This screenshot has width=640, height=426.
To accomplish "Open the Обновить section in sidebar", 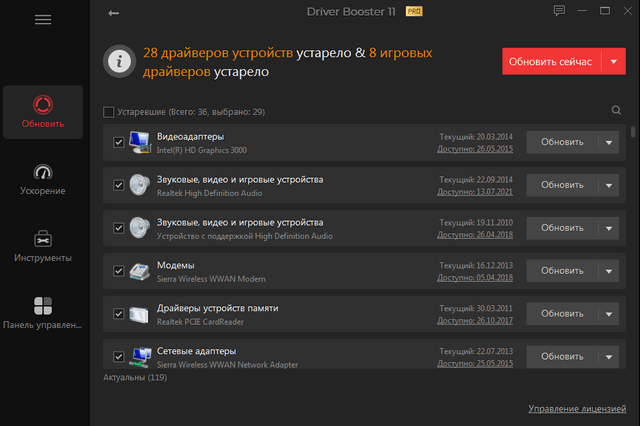I will coord(43,112).
